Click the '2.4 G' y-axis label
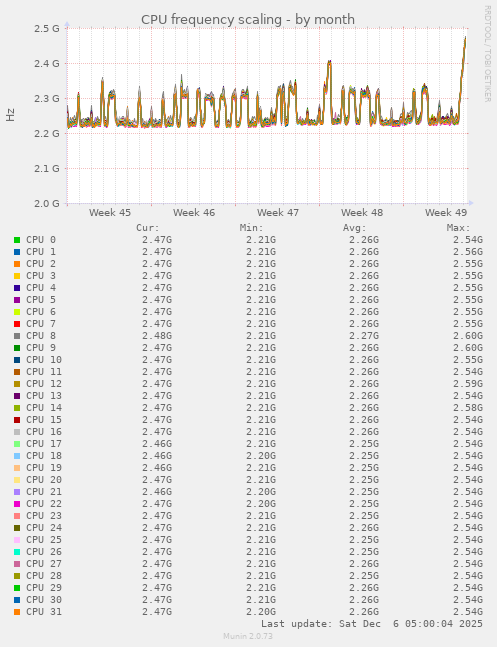 point(47,64)
